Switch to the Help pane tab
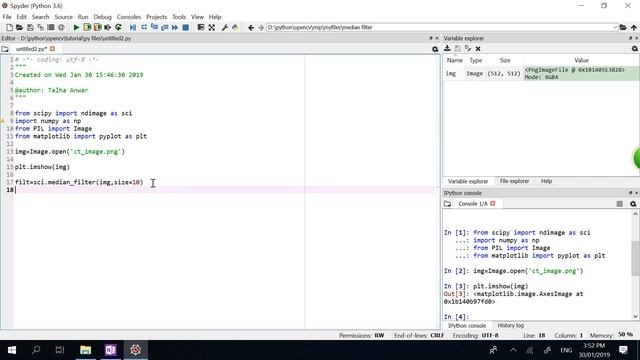The width and height of the screenshot is (640, 360). point(546,181)
